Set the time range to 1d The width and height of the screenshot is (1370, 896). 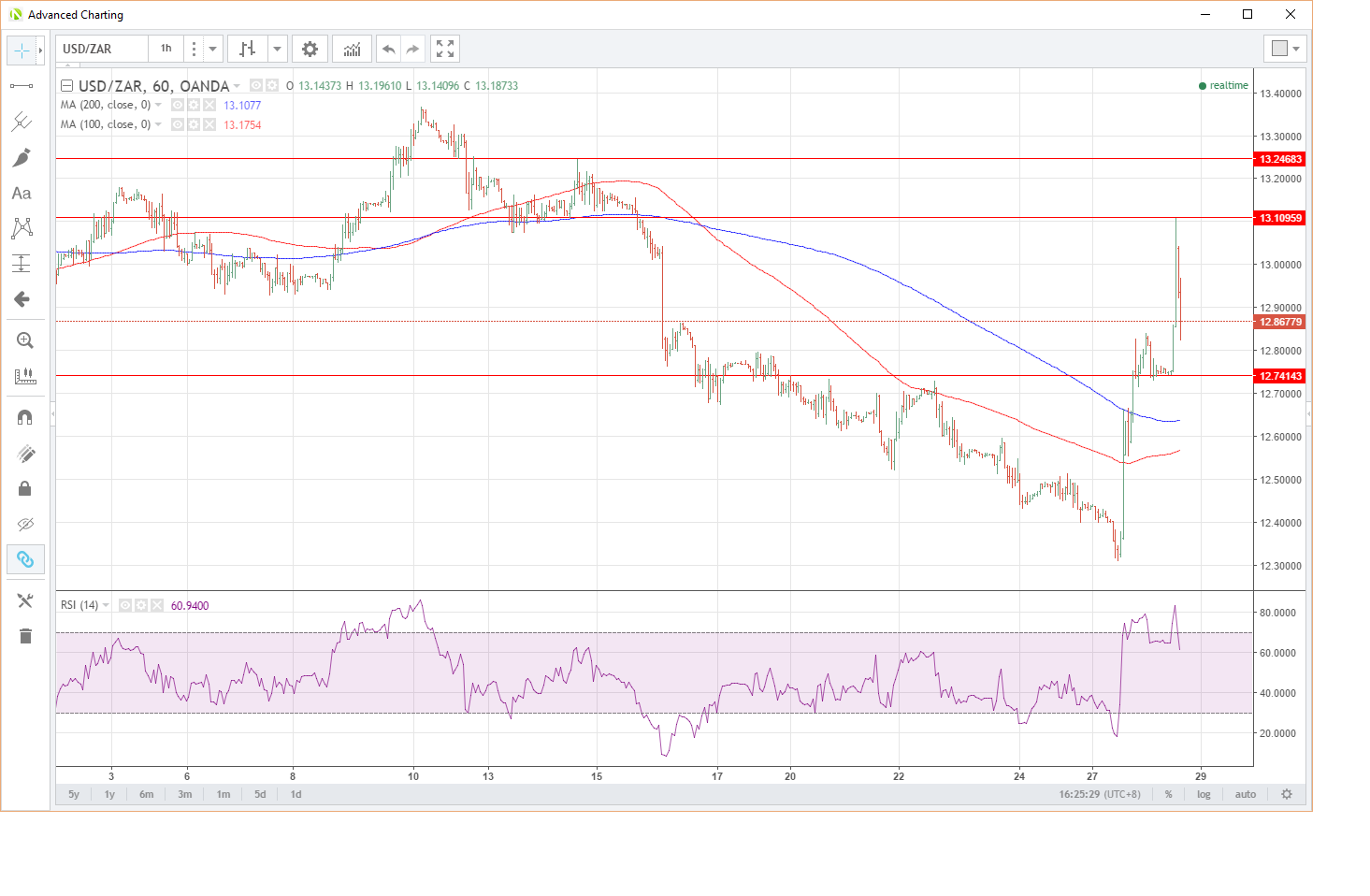coord(296,794)
